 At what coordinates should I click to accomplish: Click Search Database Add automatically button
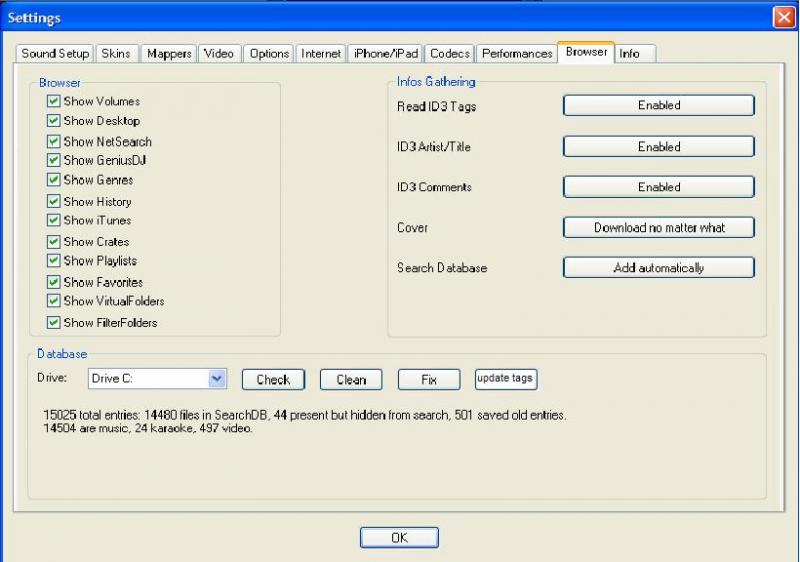pyautogui.click(x=658, y=268)
